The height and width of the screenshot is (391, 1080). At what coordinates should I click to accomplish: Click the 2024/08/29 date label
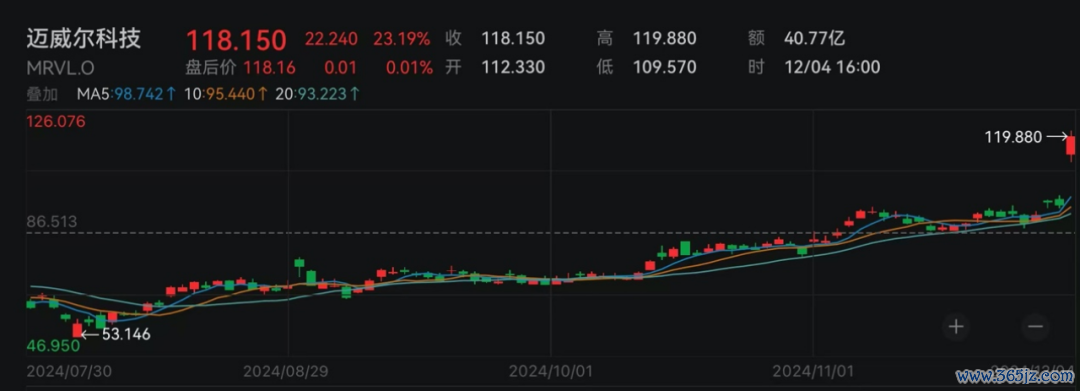pos(286,372)
